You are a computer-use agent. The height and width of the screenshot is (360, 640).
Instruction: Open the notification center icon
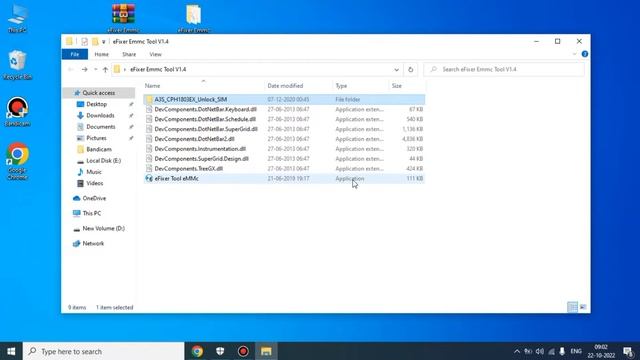(x=628, y=351)
